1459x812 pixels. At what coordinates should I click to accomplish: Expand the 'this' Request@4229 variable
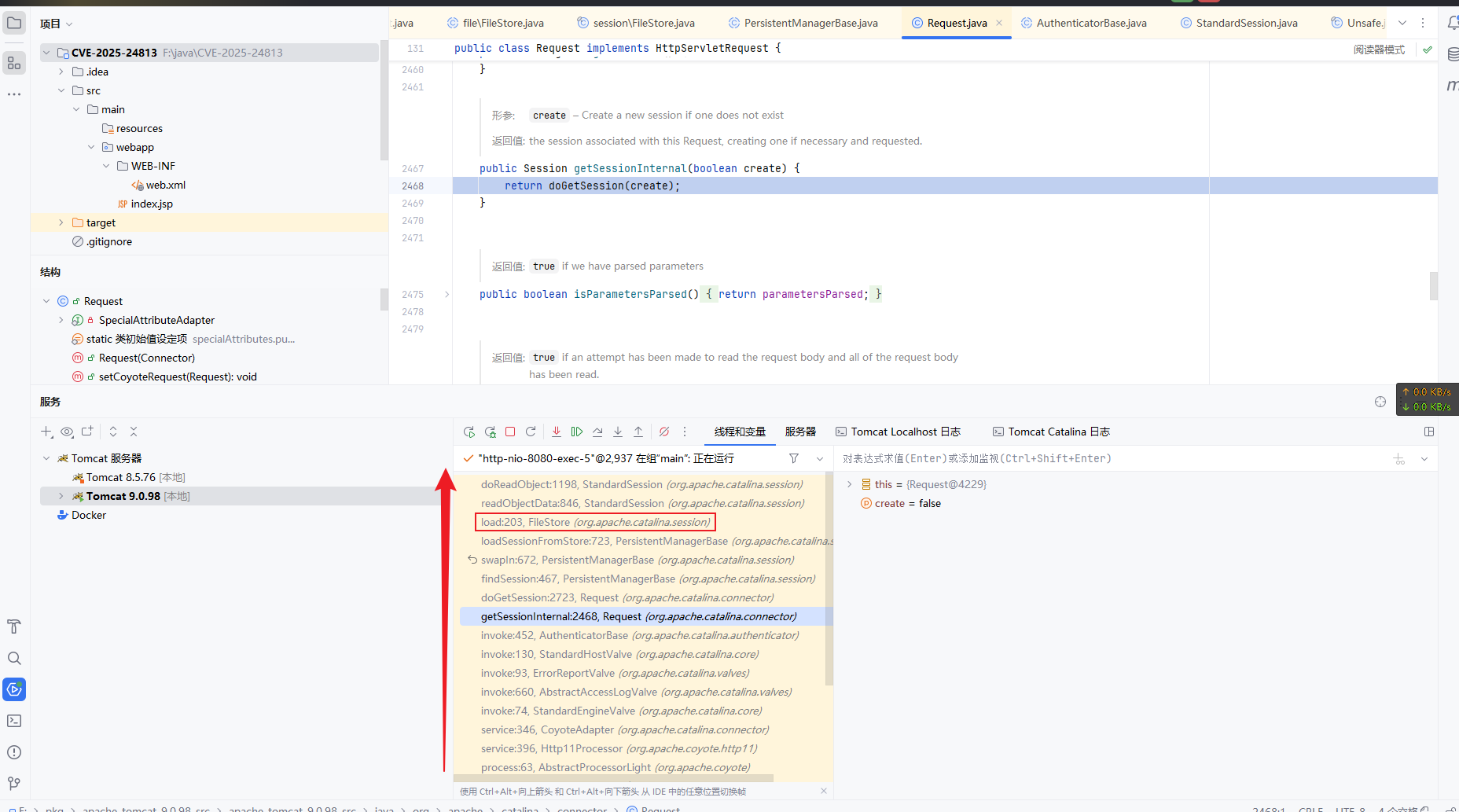pos(849,484)
